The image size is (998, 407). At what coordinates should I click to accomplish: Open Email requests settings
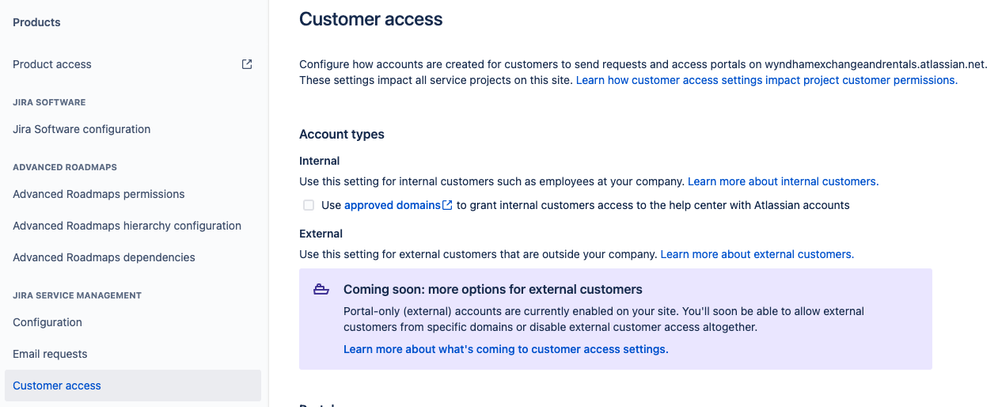coord(50,354)
